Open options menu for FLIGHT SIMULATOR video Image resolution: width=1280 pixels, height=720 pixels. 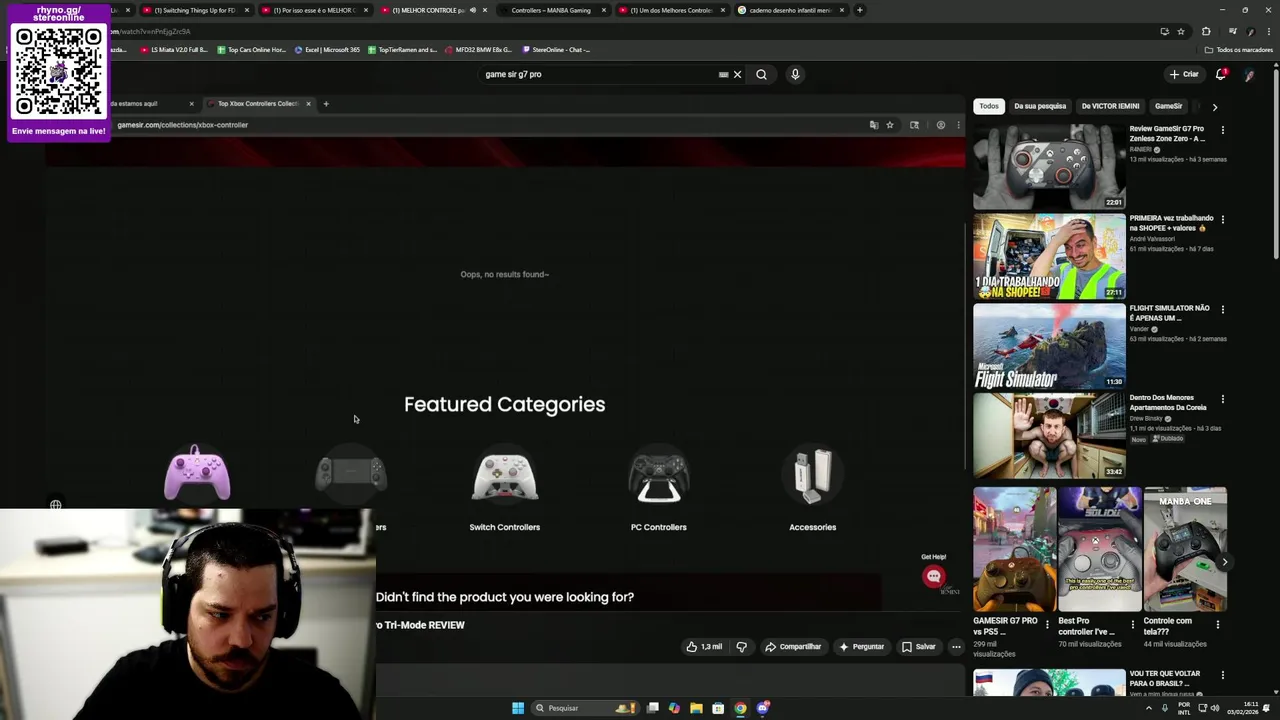coord(1222,309)
